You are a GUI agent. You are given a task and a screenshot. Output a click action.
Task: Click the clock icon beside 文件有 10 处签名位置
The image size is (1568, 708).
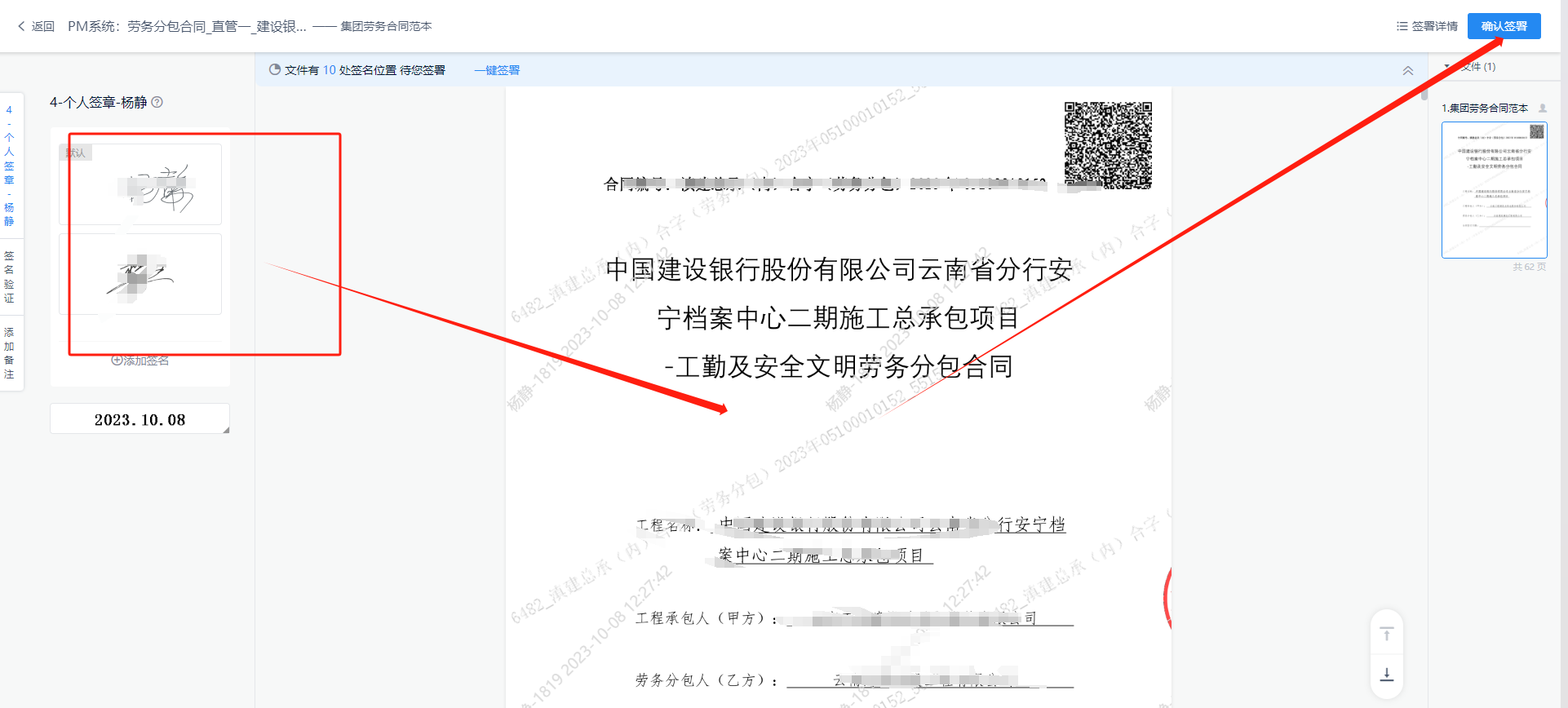click(275, 70)
